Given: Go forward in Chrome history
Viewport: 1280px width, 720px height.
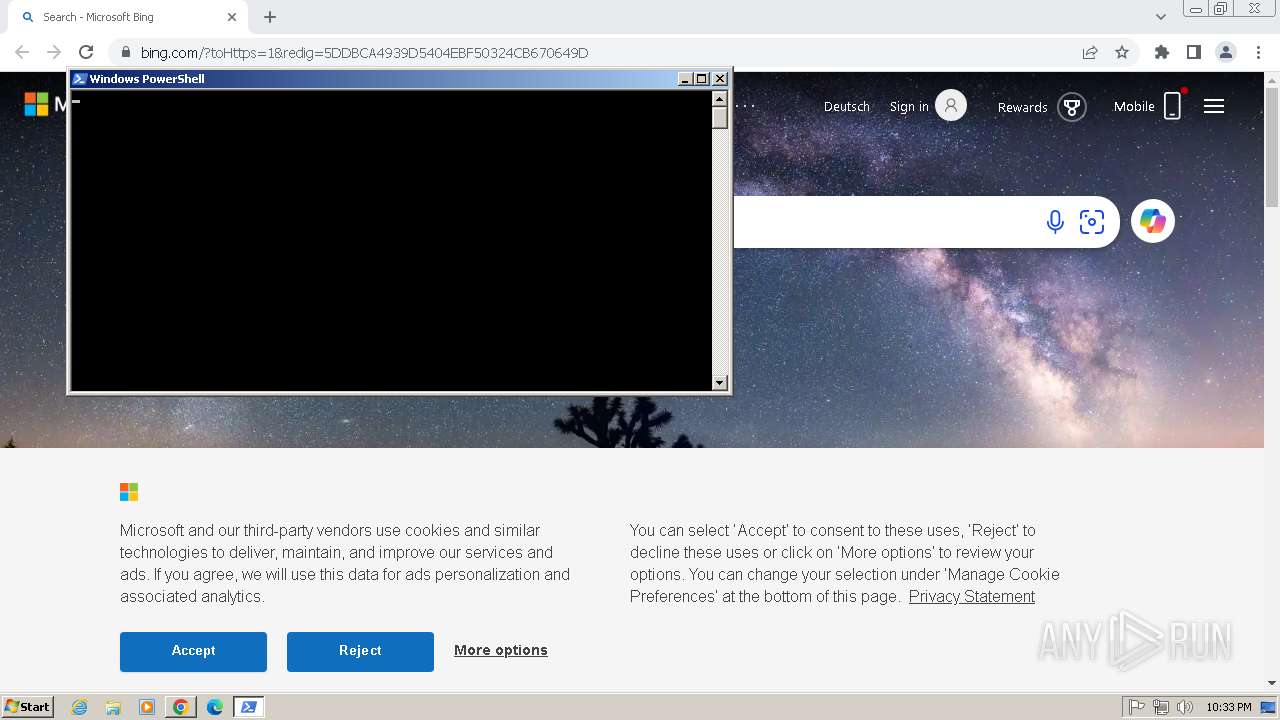Looking at the screenshot, I should click(54, 52).
